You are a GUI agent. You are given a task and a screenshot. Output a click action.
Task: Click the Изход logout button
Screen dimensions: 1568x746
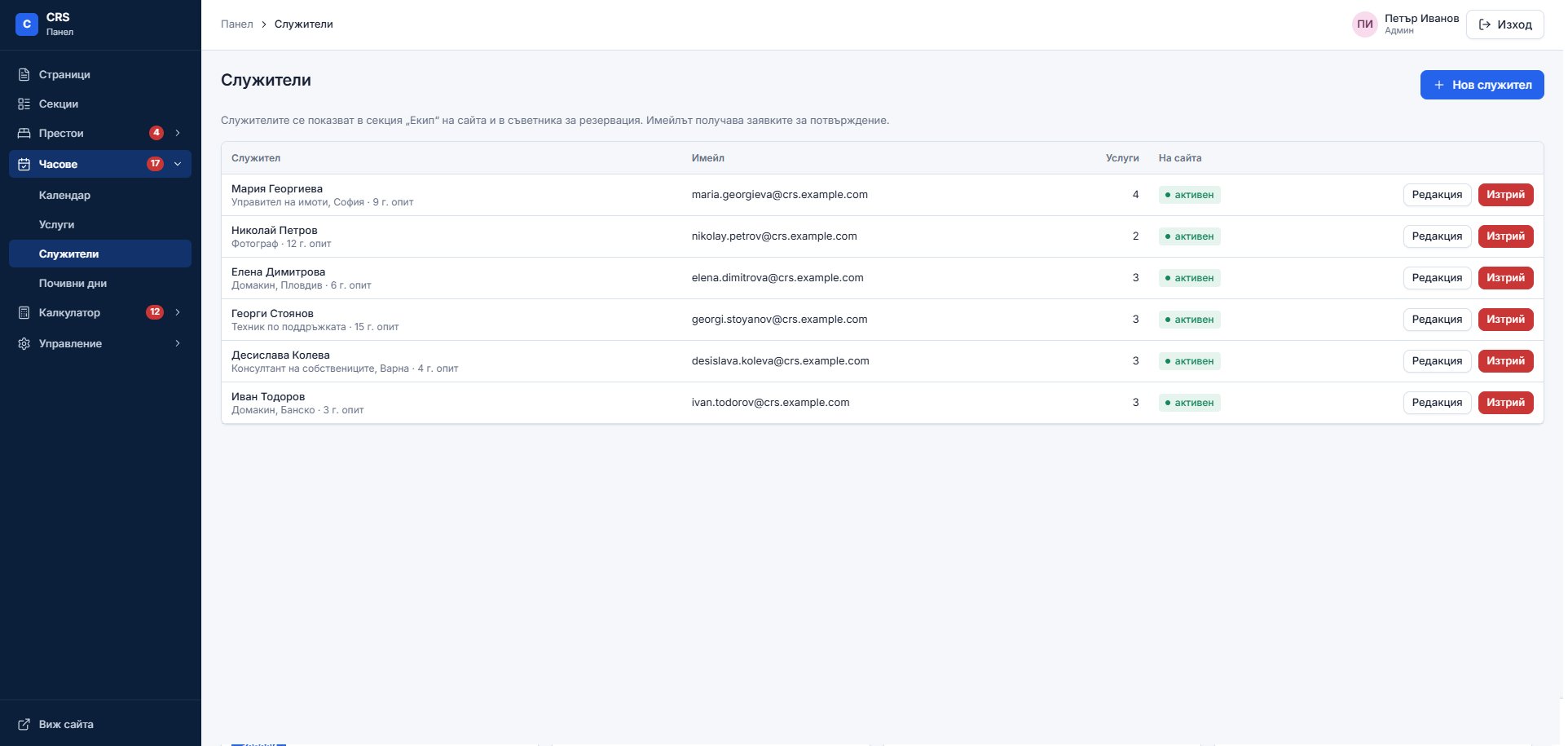[1504, 24]
